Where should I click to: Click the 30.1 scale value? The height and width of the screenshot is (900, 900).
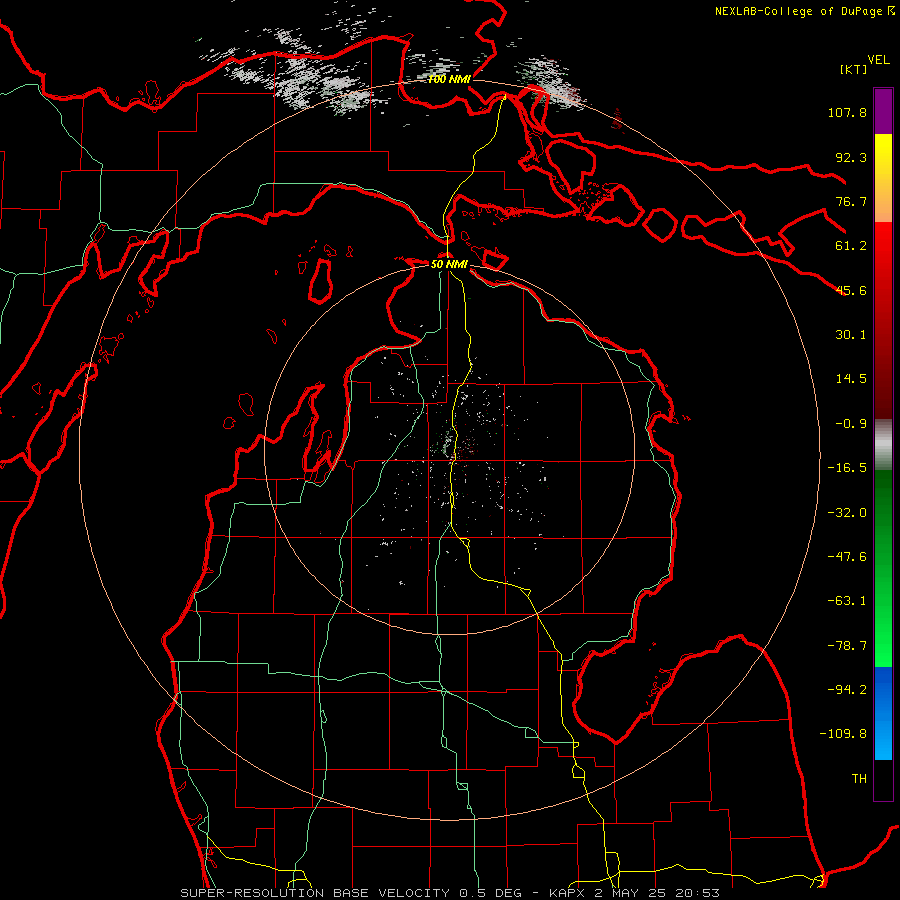click(x=851, y=335)
